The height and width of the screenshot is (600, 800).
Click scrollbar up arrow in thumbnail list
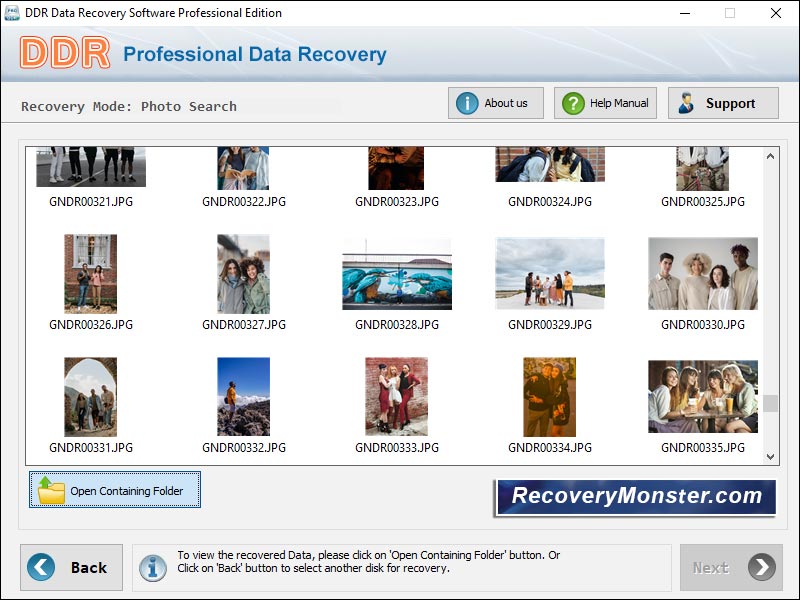coord(770,156)
